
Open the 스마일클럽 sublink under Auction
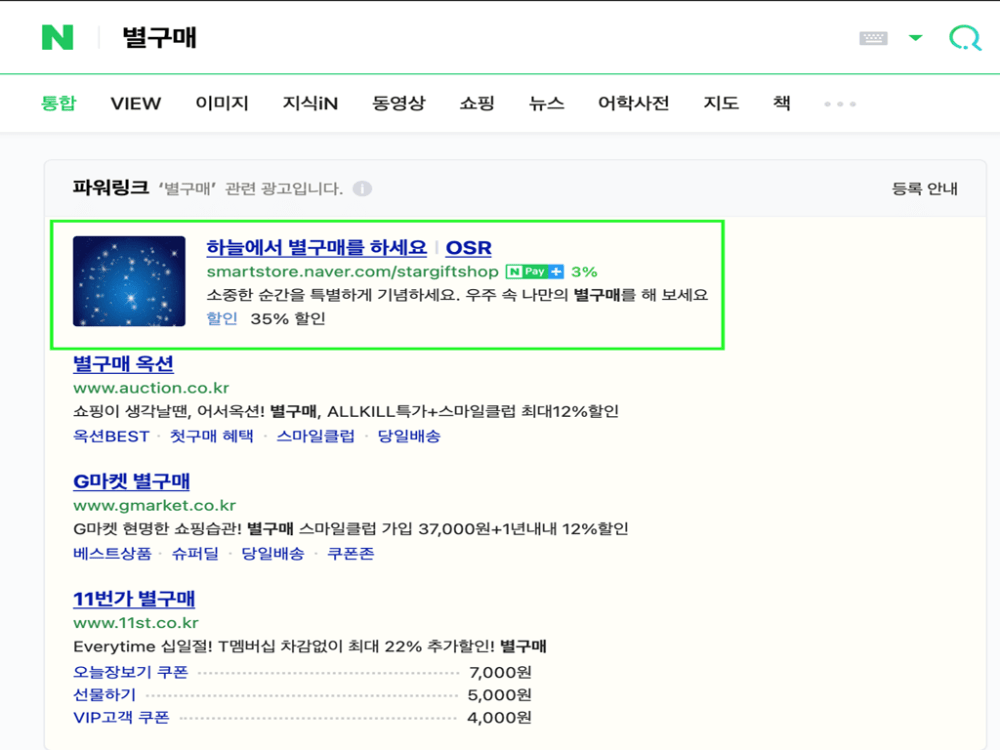pos(315,436)
